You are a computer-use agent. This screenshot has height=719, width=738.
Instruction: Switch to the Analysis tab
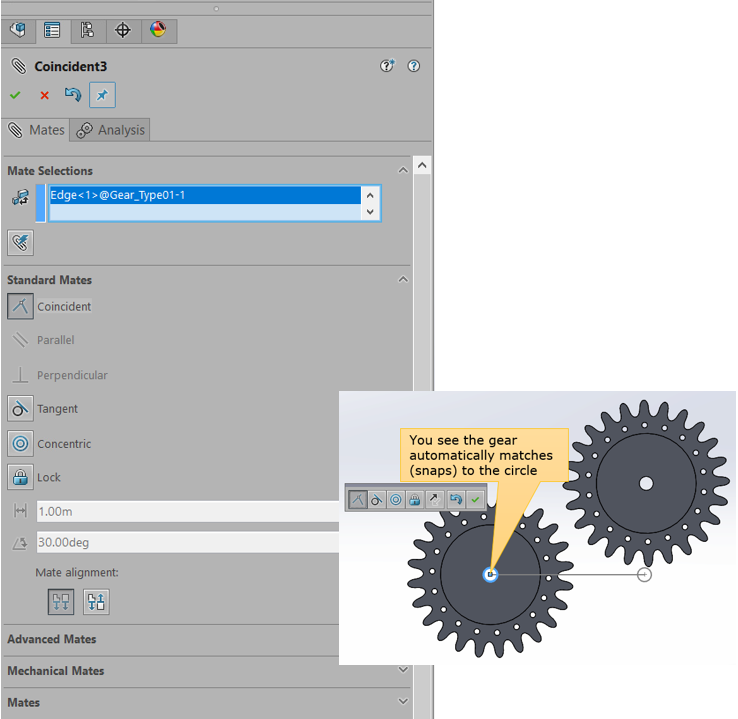click(x=110, y=130)
